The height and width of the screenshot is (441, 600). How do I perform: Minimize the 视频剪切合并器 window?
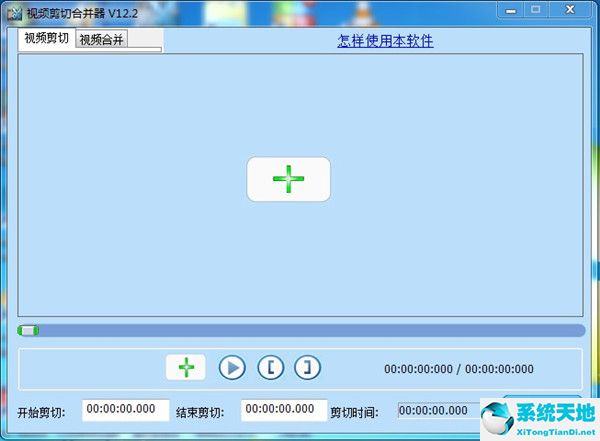pos(511,10)
